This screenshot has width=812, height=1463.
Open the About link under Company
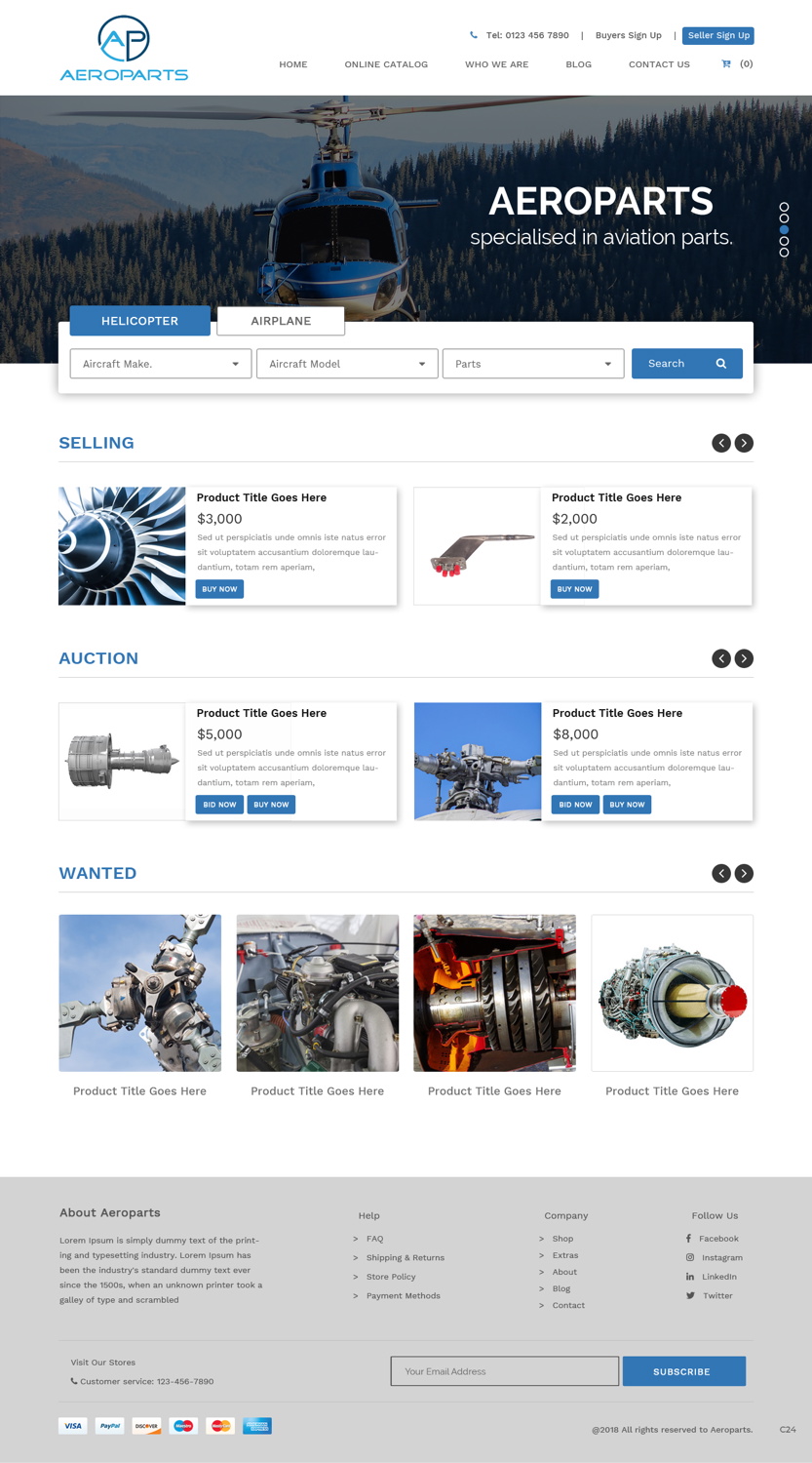564,1272
